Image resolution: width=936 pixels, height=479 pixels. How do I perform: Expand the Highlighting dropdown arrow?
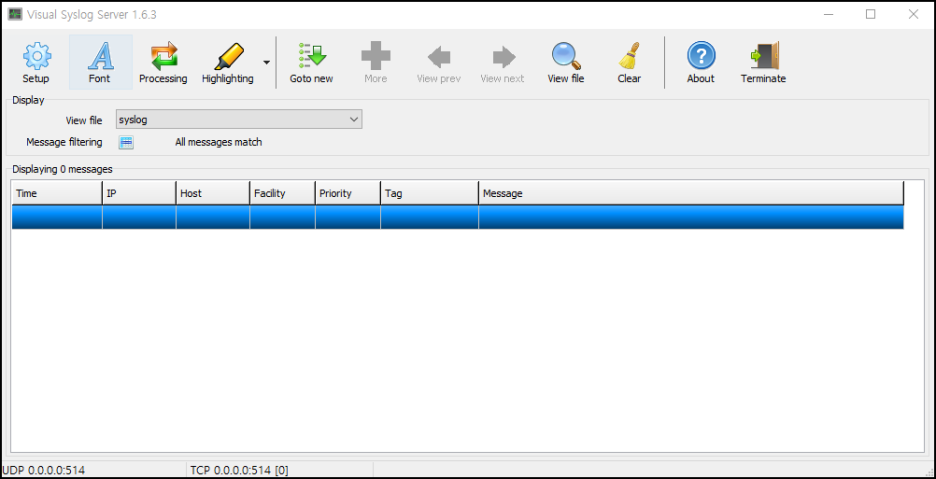[266, 62]
